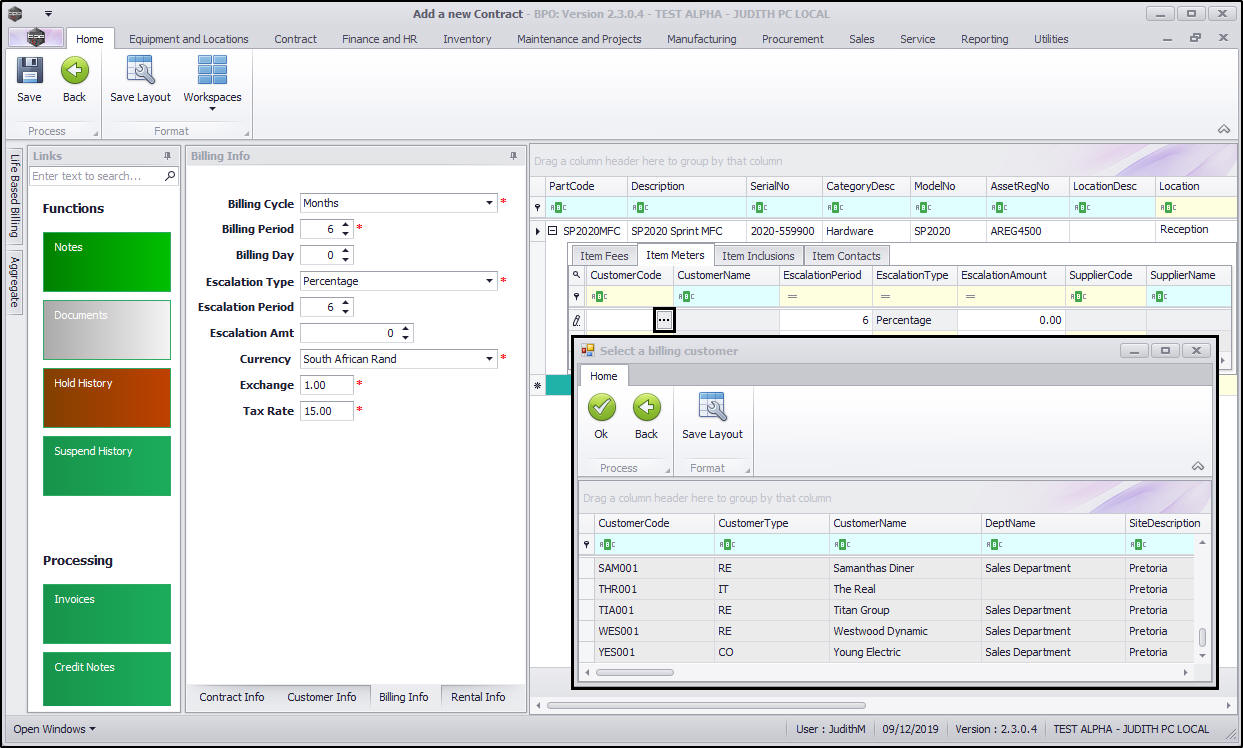Viewport: 1243px width, 748px height.
Task: Increase the Billing Period spinner value
Action: 346,225
